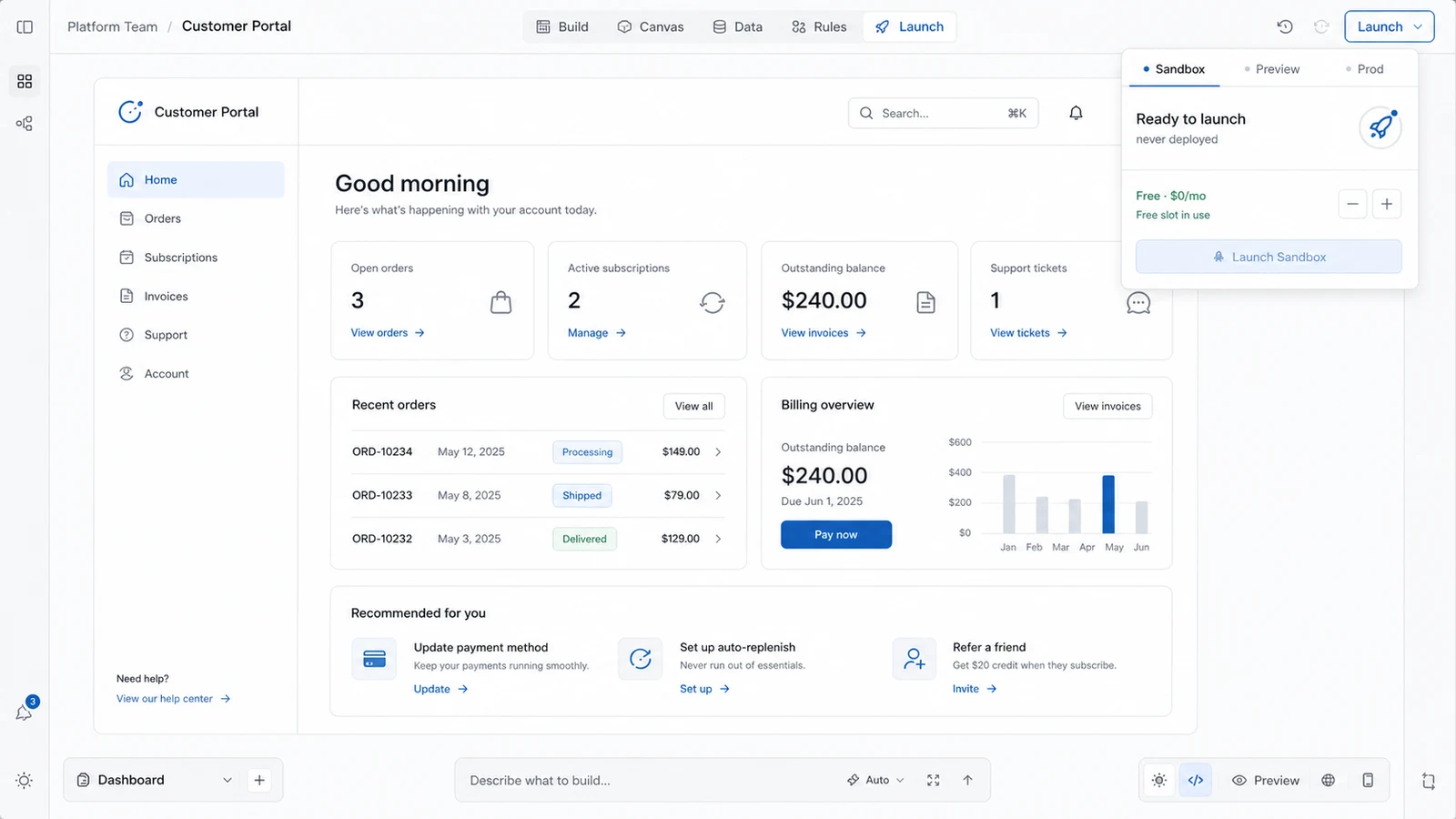Screen dimensions: 1456x819
Task: Switch to the Canvas tab
Action: 651,26
